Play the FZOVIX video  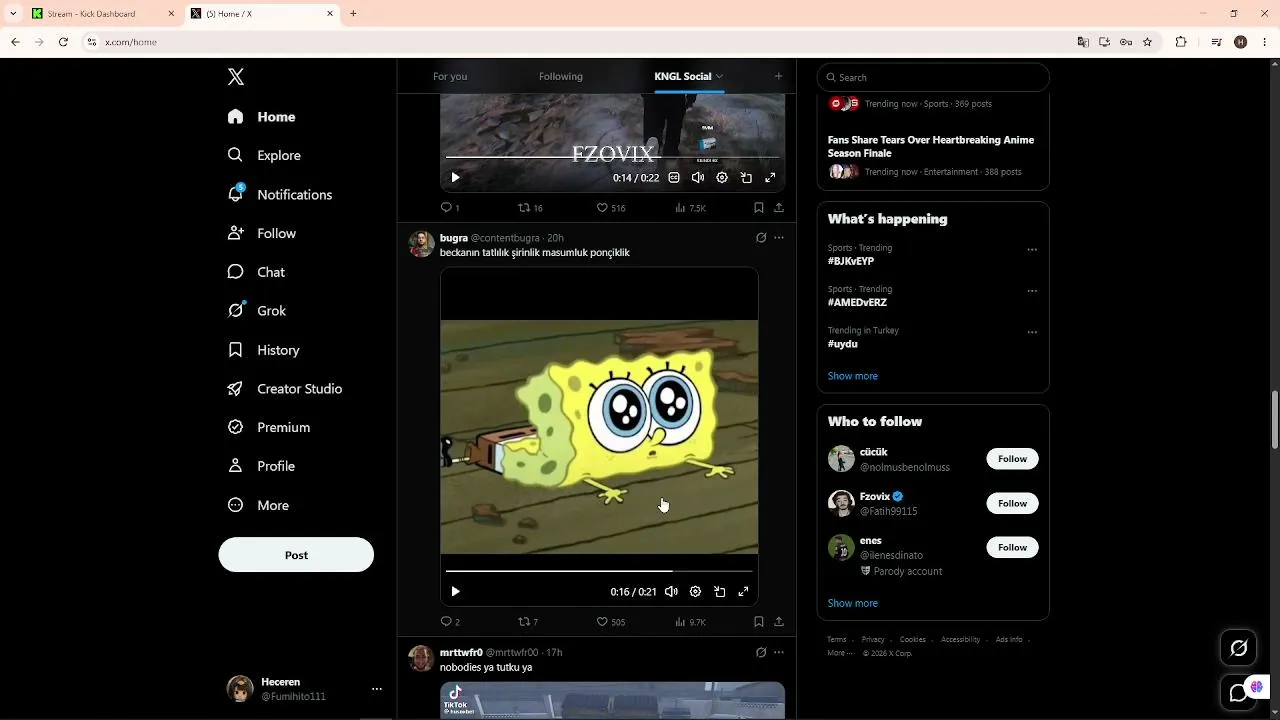point(455,178)
